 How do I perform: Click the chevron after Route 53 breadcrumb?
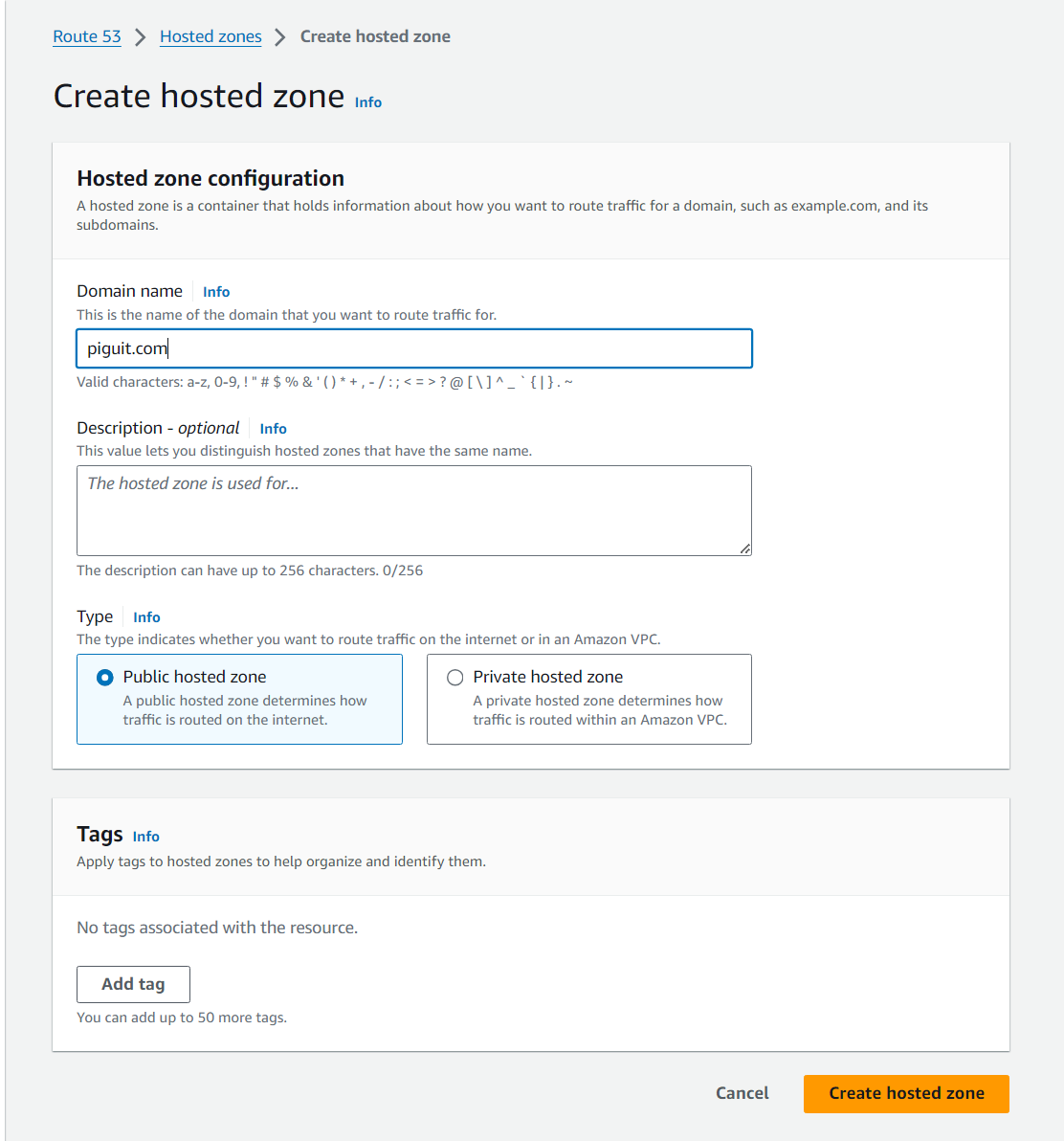(141, 37)
